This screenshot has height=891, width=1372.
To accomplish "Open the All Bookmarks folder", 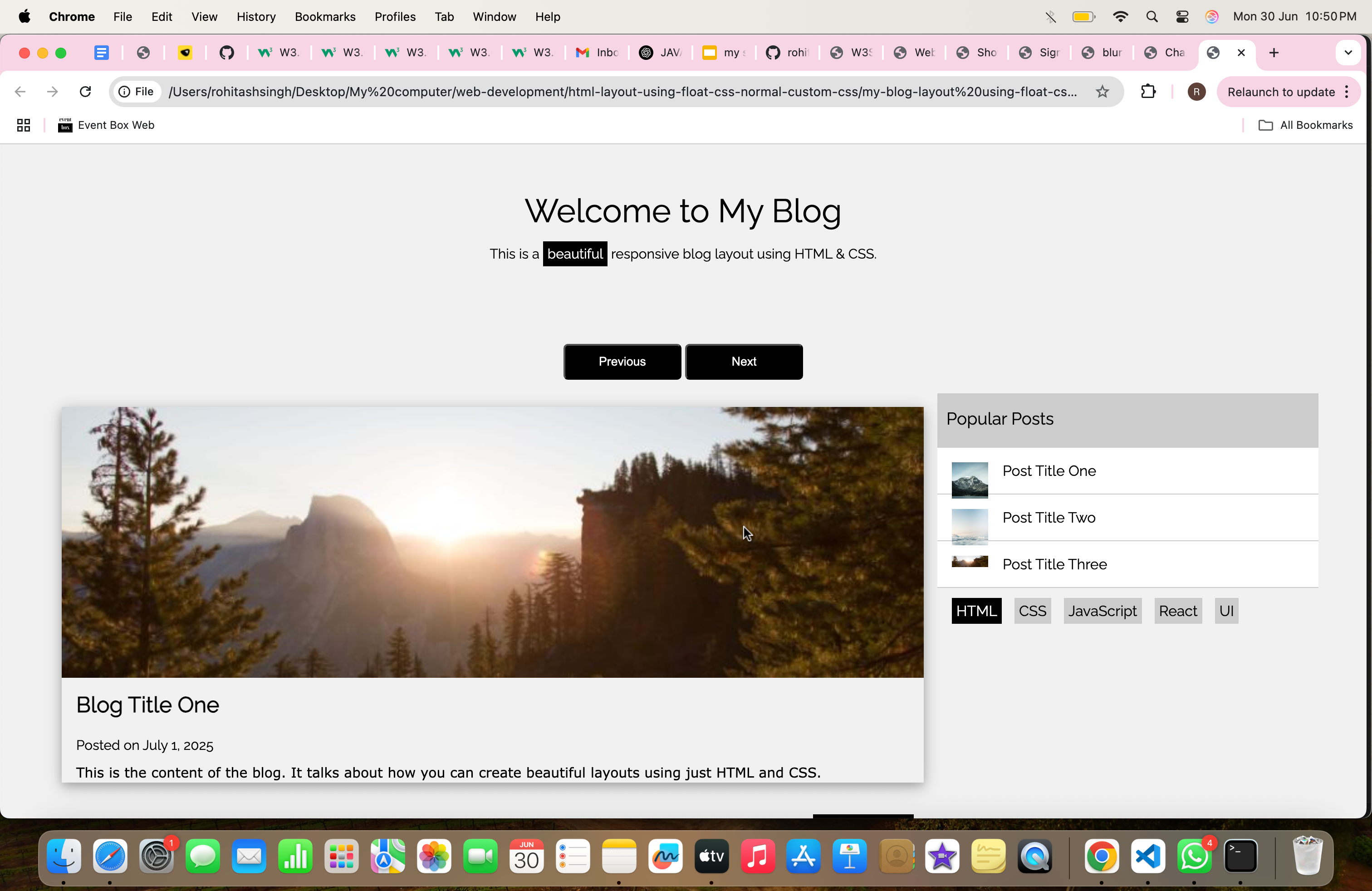I will pyautogui.click(x=1306, y=125).
